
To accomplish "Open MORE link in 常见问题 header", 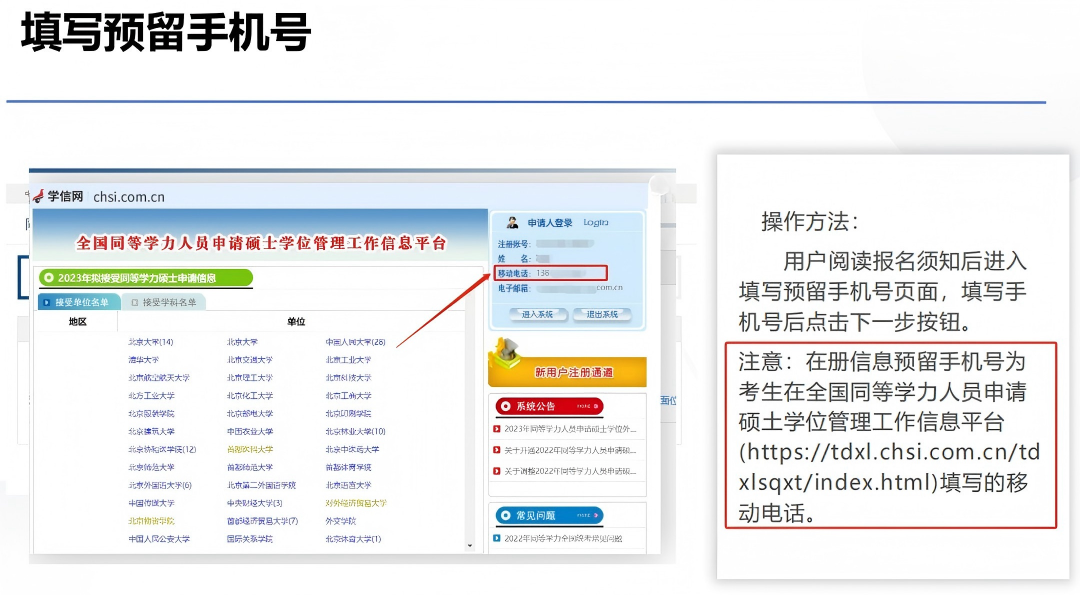I will point(585,516).
